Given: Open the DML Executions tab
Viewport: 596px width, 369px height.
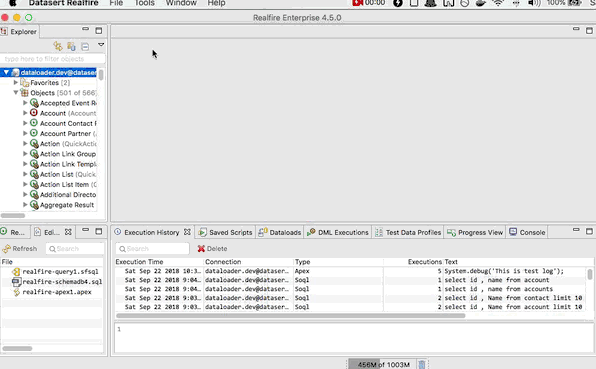Looking at the screenshot, I should [338, 232].
